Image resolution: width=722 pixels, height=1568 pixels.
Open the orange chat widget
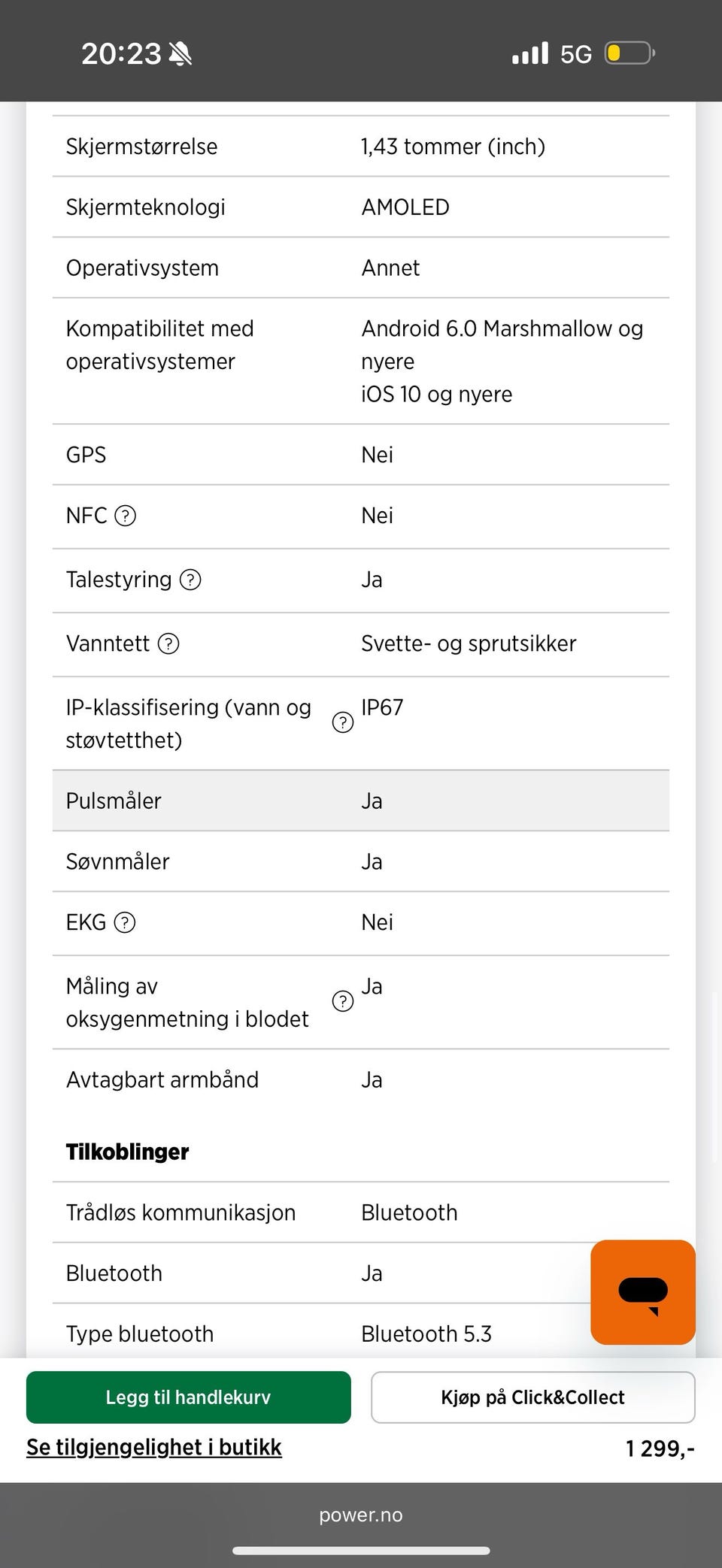642,1292
